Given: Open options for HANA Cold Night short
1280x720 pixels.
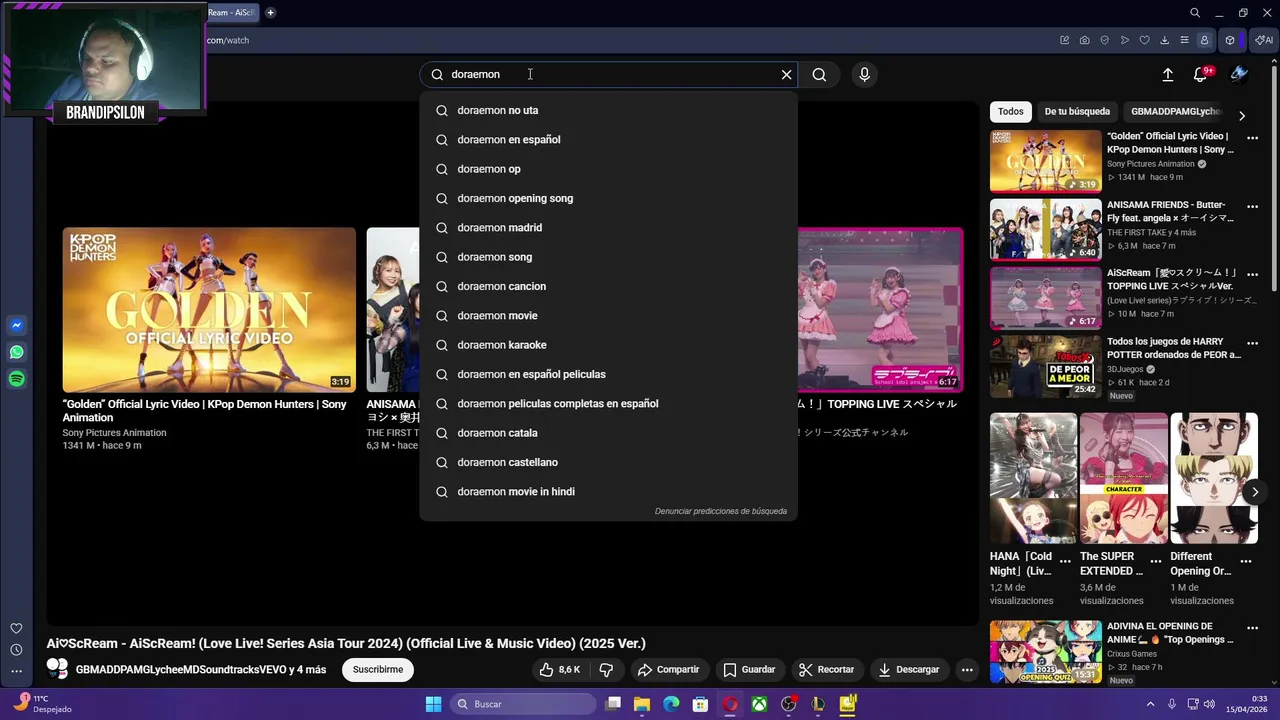Looking at the screenshot, I should point(1065,561).
